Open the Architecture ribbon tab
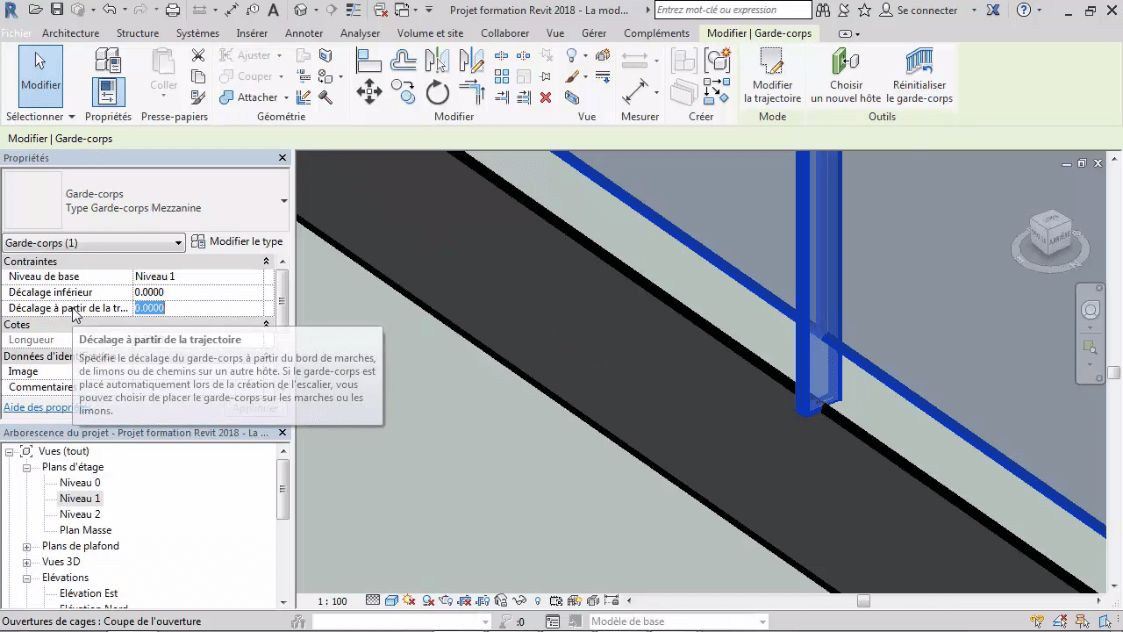 click(70, 33)
